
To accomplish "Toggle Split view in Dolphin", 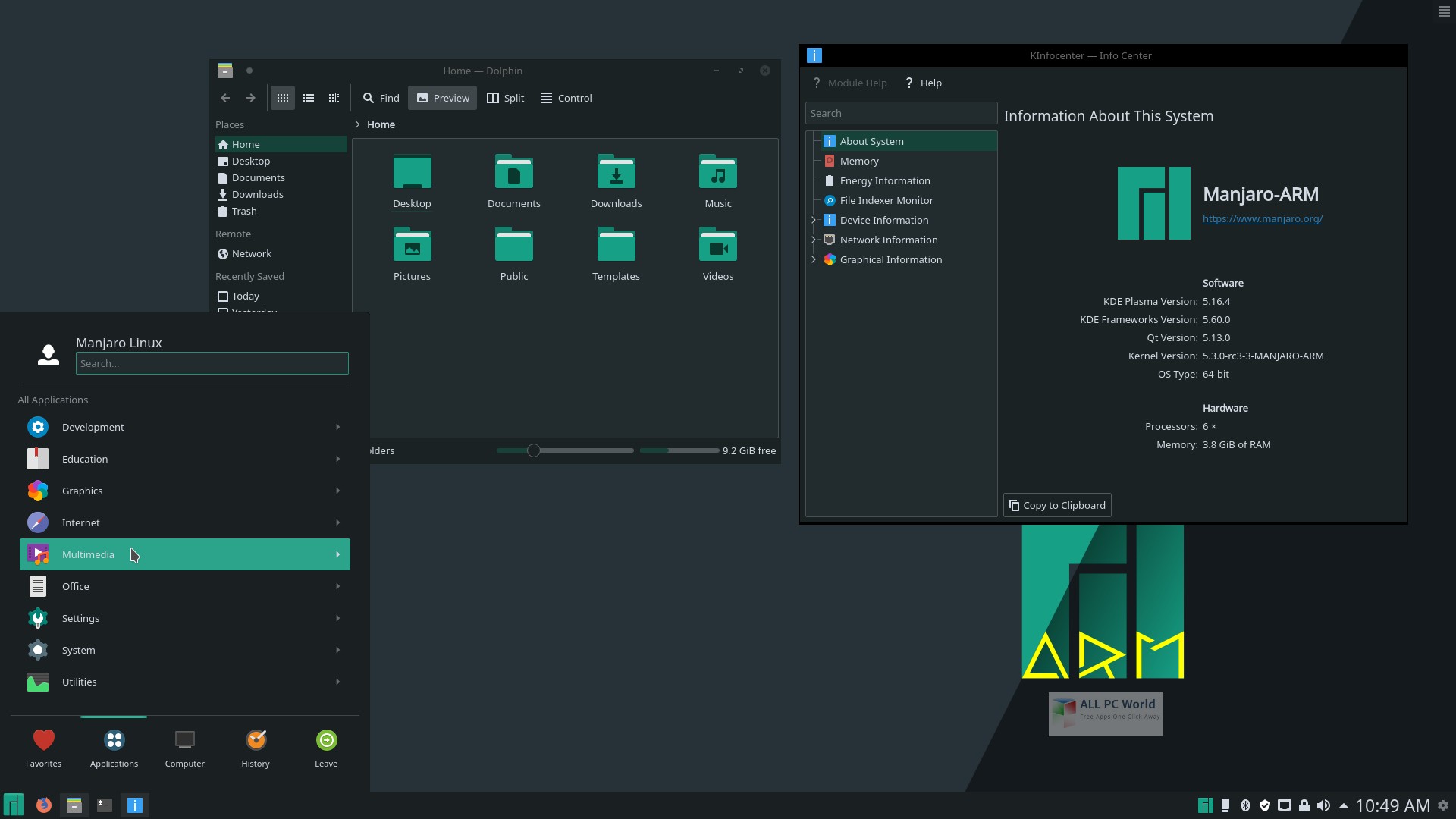I will pos(505,98).
